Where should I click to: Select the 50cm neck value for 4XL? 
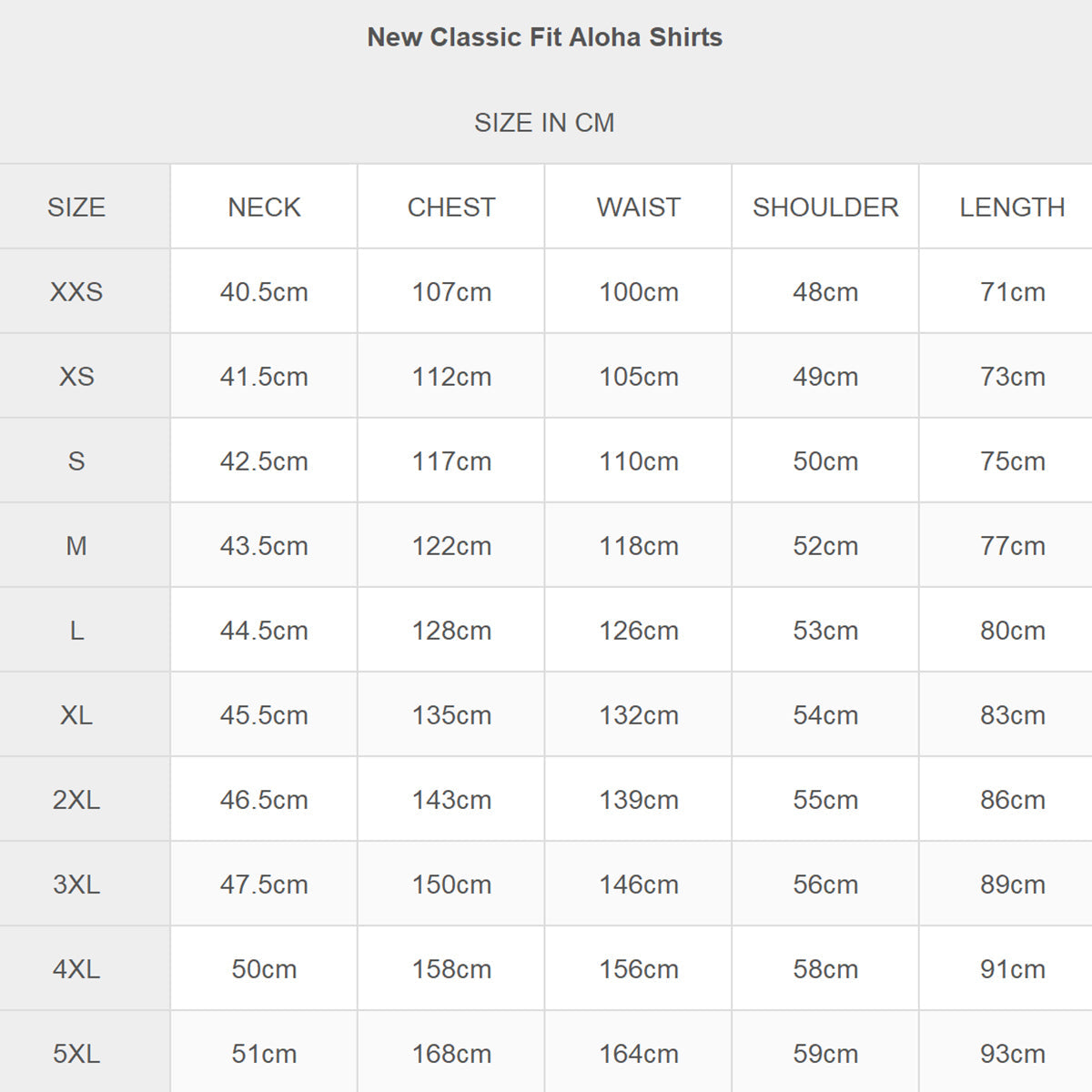pos(264,969)
